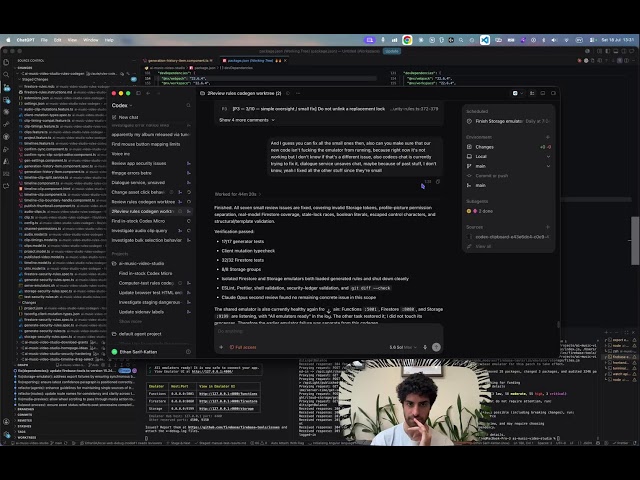Open the Firestore emulator UI link in terminal
The image size is (640, 480).
tap(228, 401)
